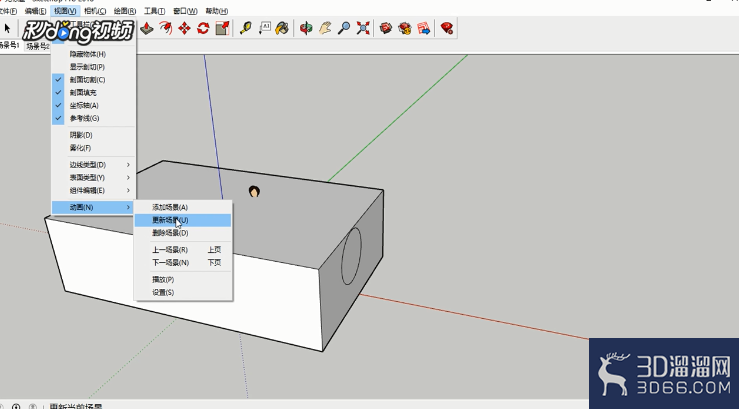Open the 帮助(H) menu
The image size is (739, 409).
216,10
